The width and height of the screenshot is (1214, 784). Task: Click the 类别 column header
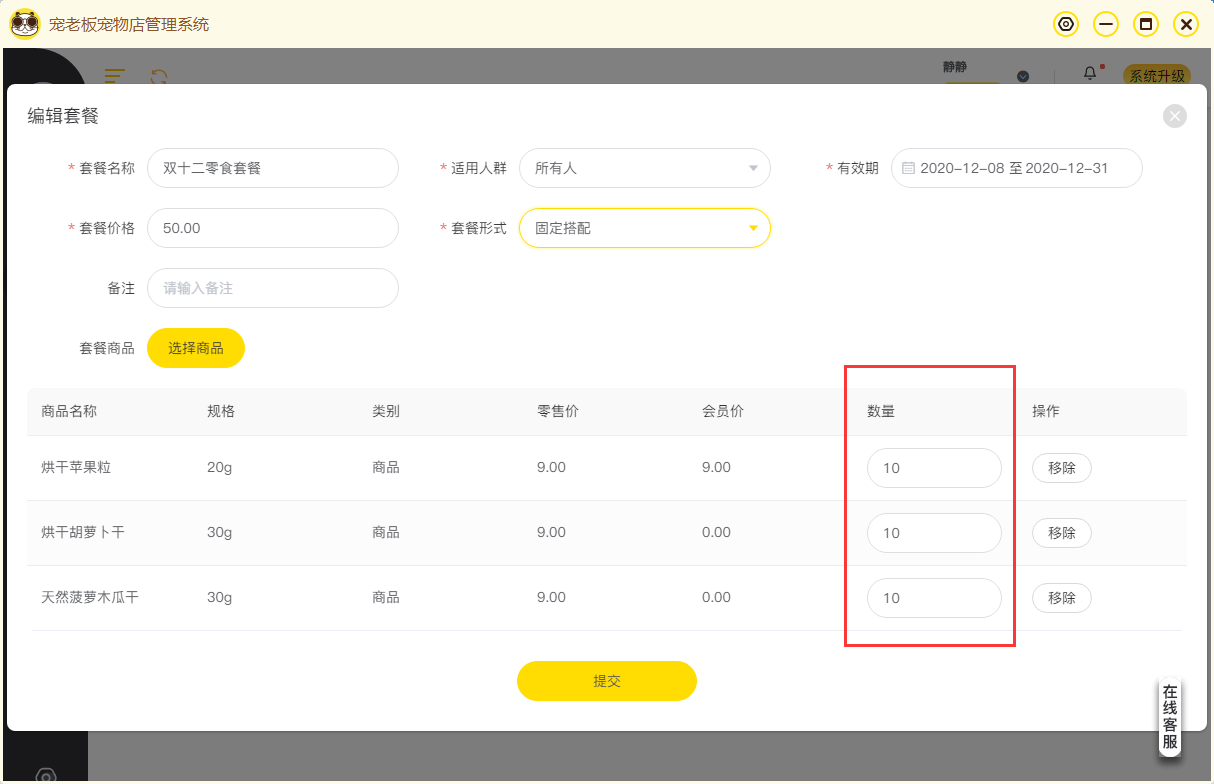point(386,411)
